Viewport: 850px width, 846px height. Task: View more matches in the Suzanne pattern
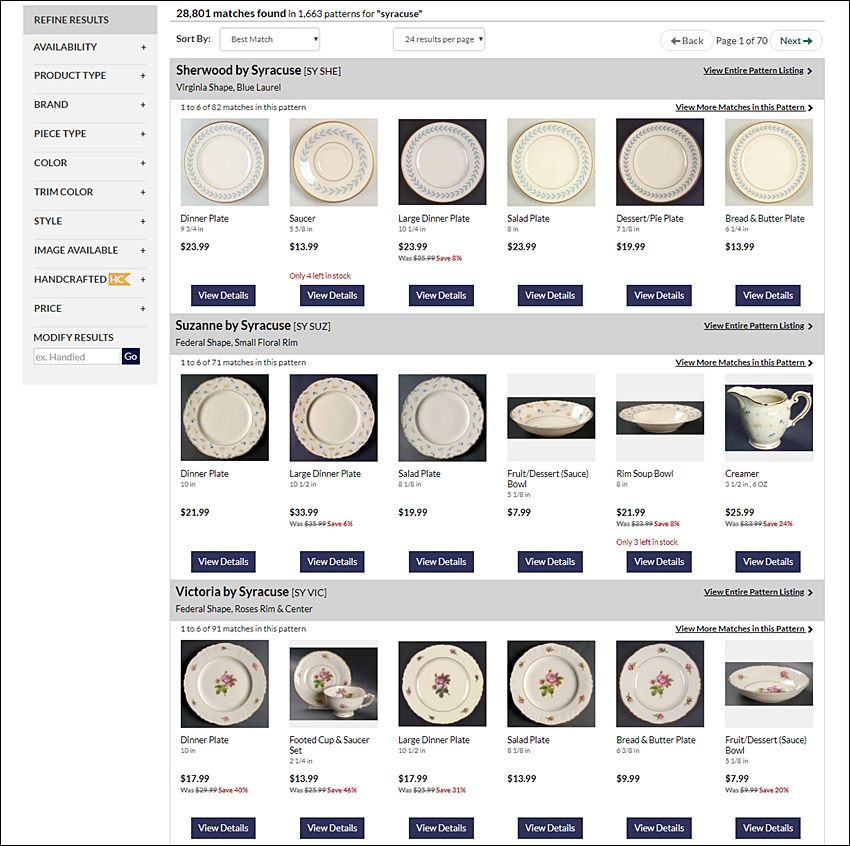[744, 363]
